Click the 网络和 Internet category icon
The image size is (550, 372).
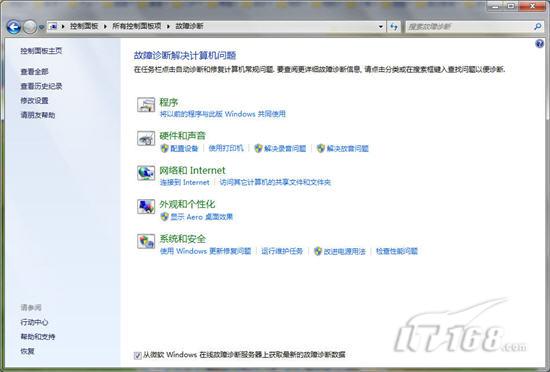[146, 173]
